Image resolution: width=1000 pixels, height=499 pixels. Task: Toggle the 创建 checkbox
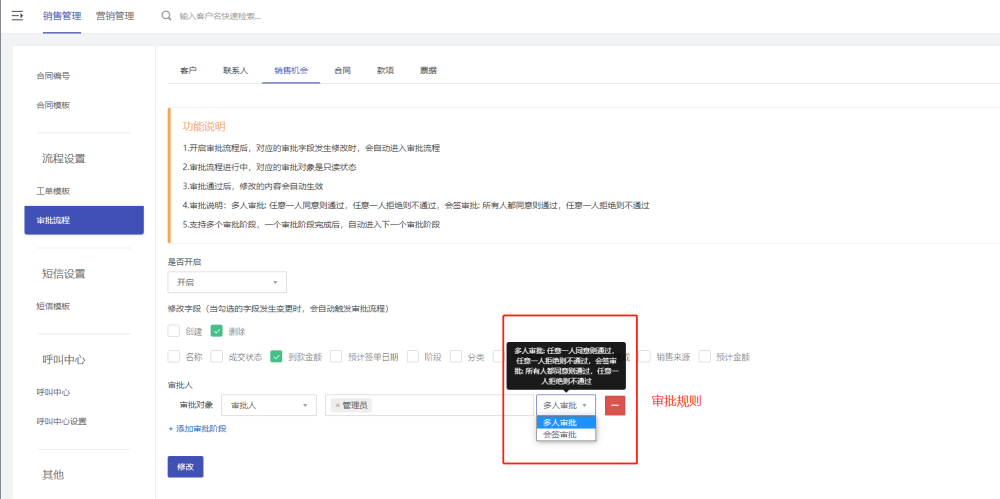[x=174, y=331]
